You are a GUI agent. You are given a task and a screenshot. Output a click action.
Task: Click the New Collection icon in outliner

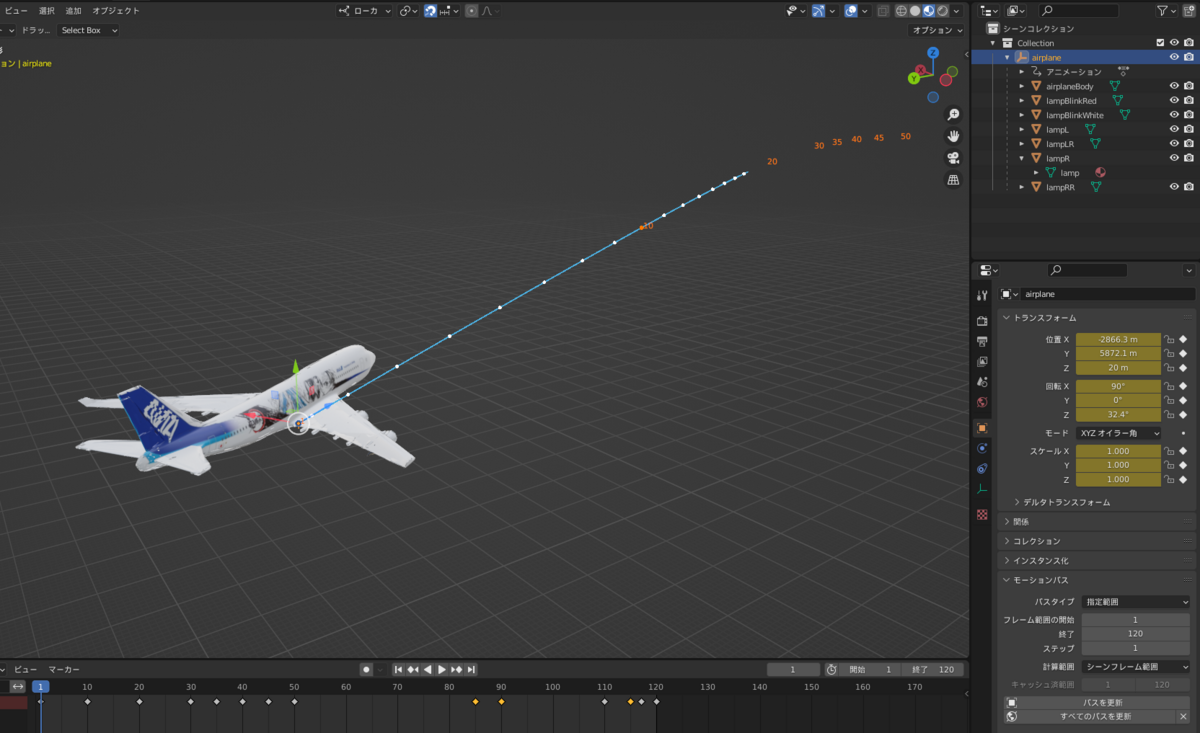tap(1189, 11)
